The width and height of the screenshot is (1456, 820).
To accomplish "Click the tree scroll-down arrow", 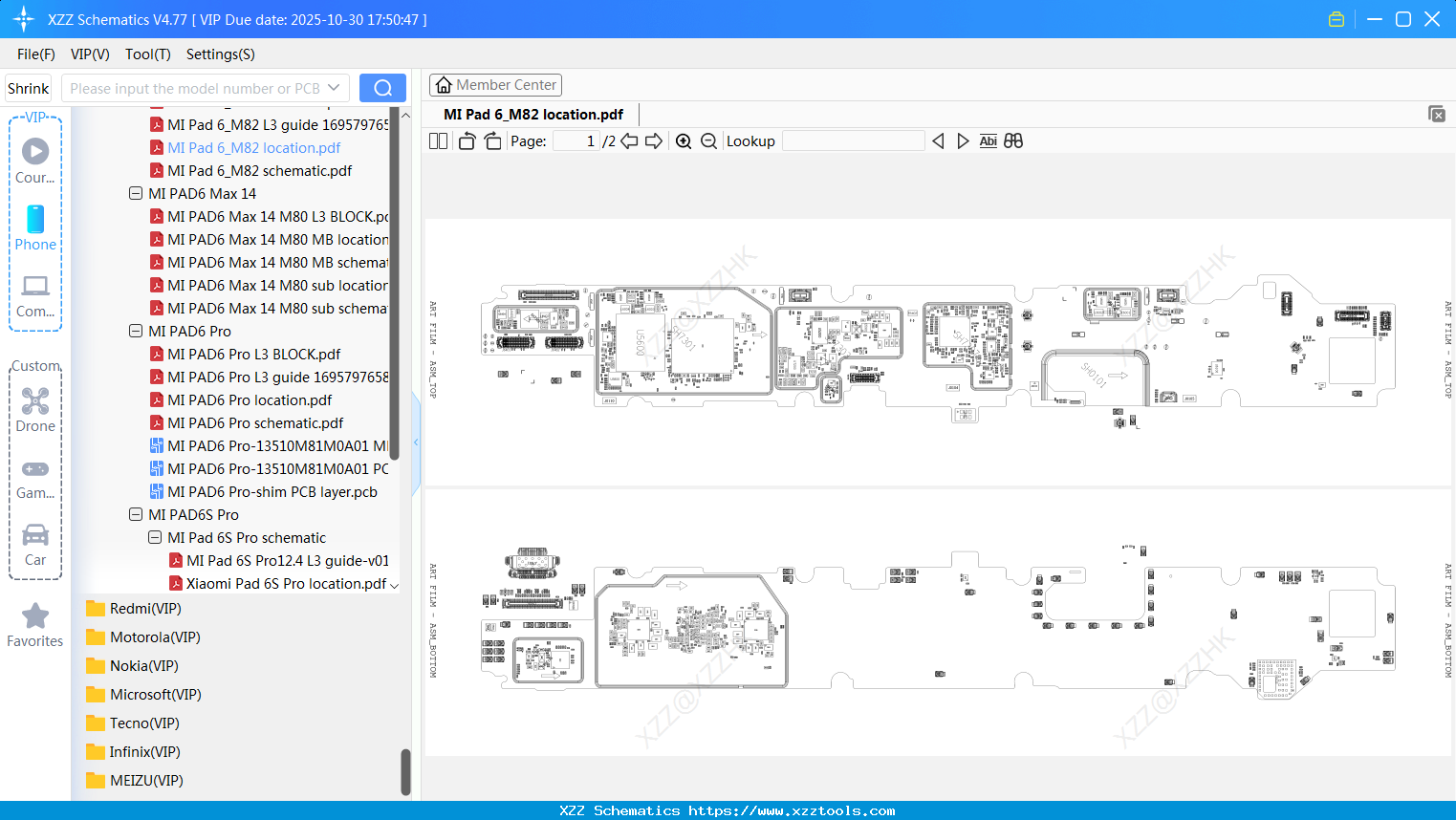I will (x=394, y=584).
